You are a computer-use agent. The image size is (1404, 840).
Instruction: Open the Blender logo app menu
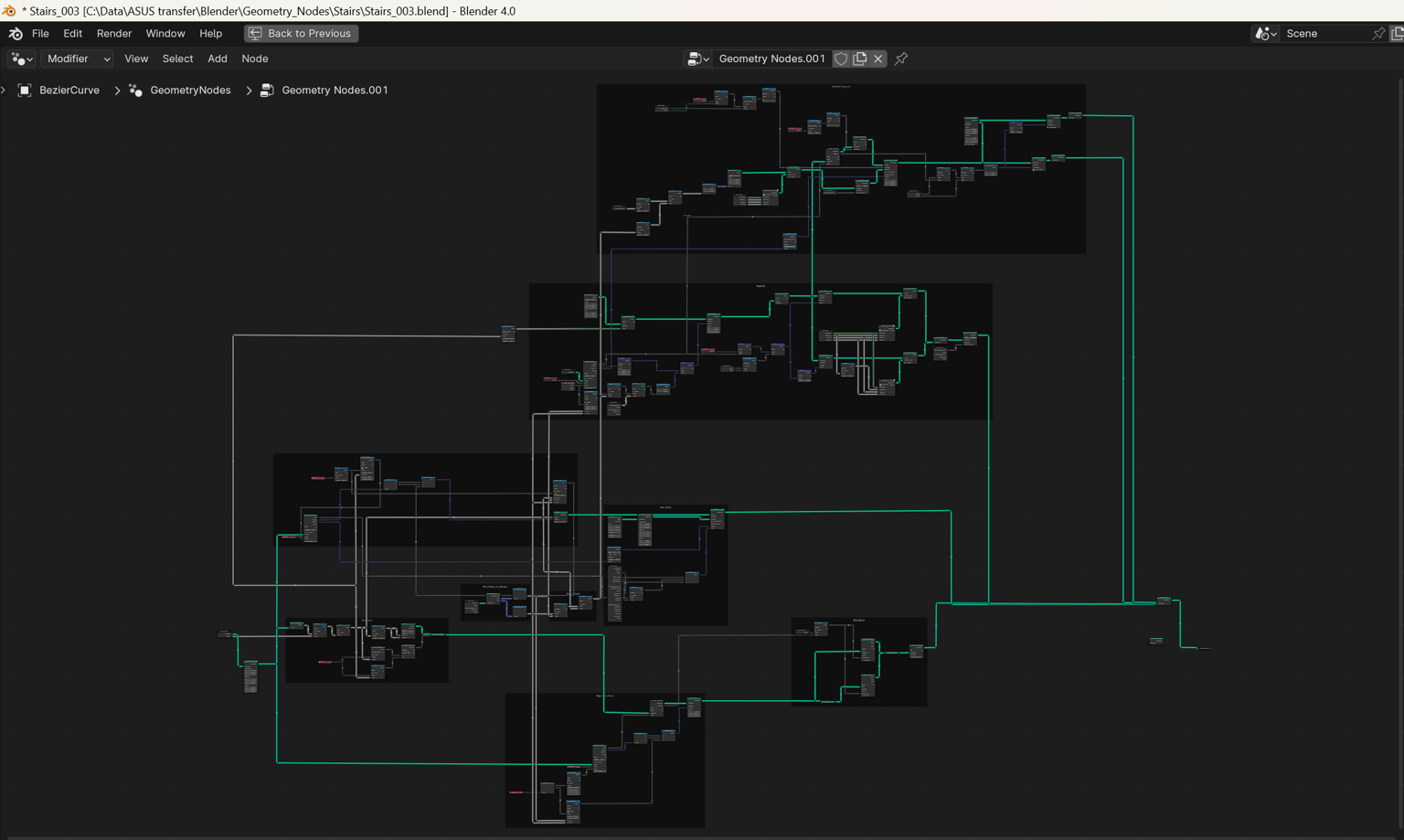(x=16, y=34)
